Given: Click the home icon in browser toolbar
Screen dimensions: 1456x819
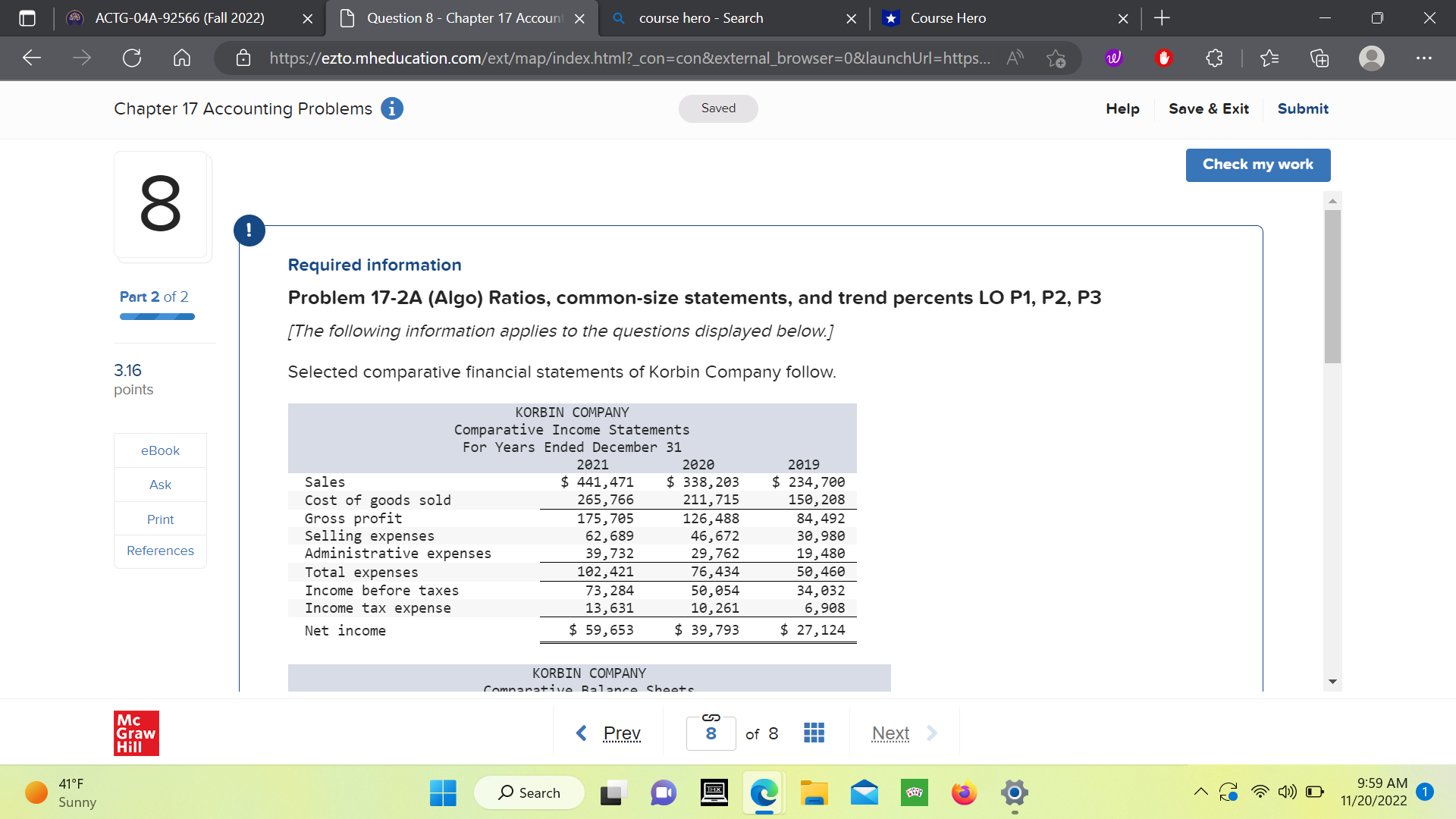Looking at the screenshot, I should click(182, 58).
